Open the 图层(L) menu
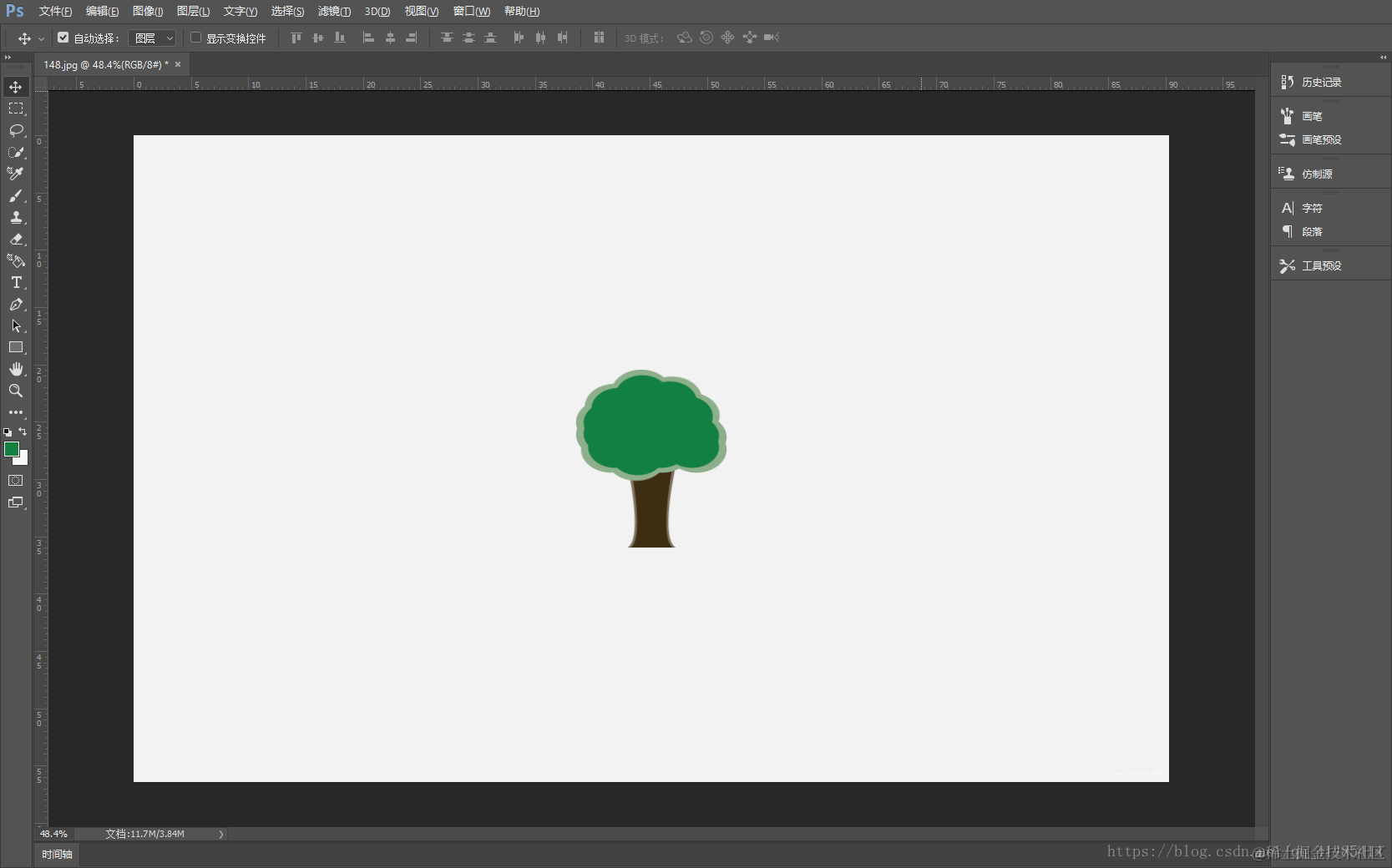Viewport: 1392px width, 868px height. coord(193,12)
